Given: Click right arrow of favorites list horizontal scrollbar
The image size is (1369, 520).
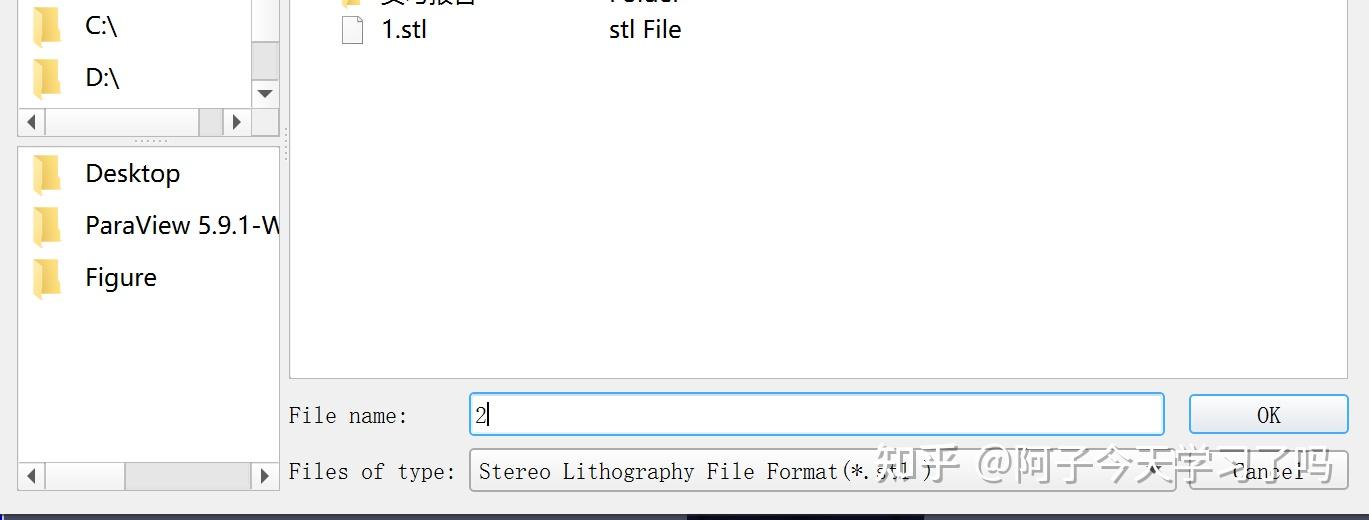Looking at the screenshot, I should (x=265, y=476).
